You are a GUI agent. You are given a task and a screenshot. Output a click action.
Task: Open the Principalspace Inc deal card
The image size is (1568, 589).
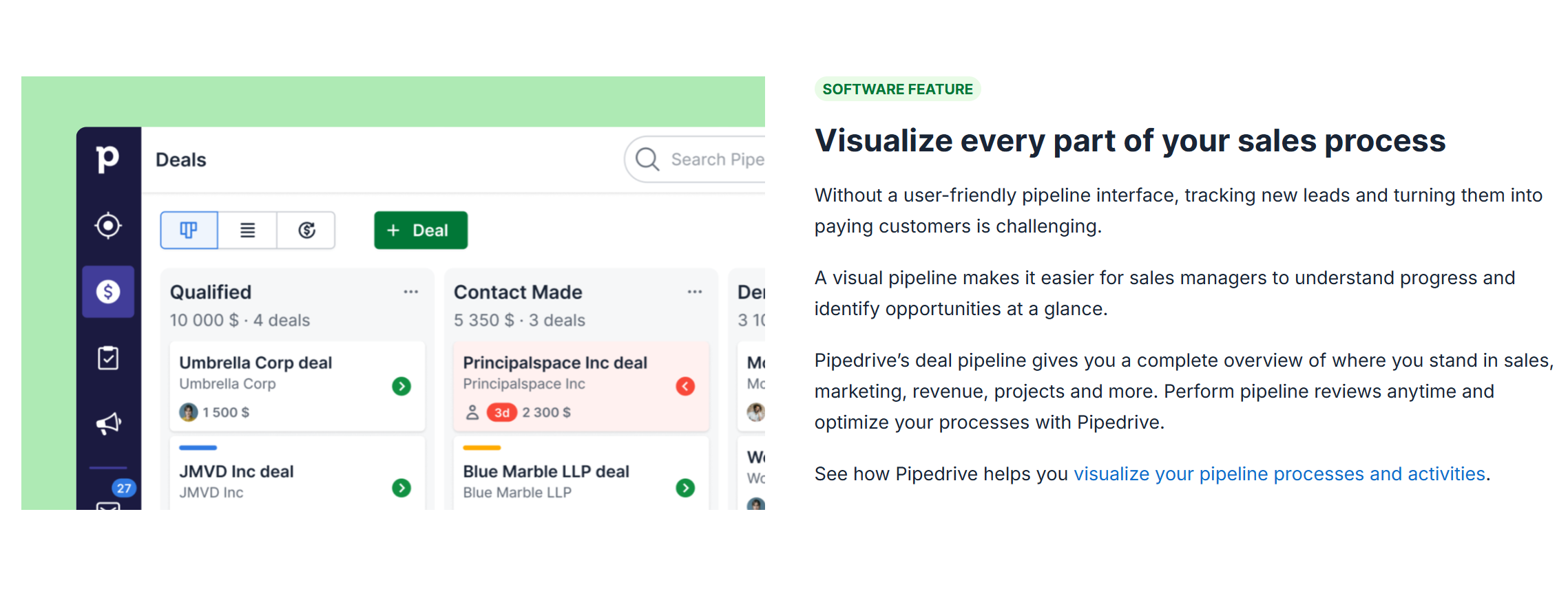click(x=581, y=386)
